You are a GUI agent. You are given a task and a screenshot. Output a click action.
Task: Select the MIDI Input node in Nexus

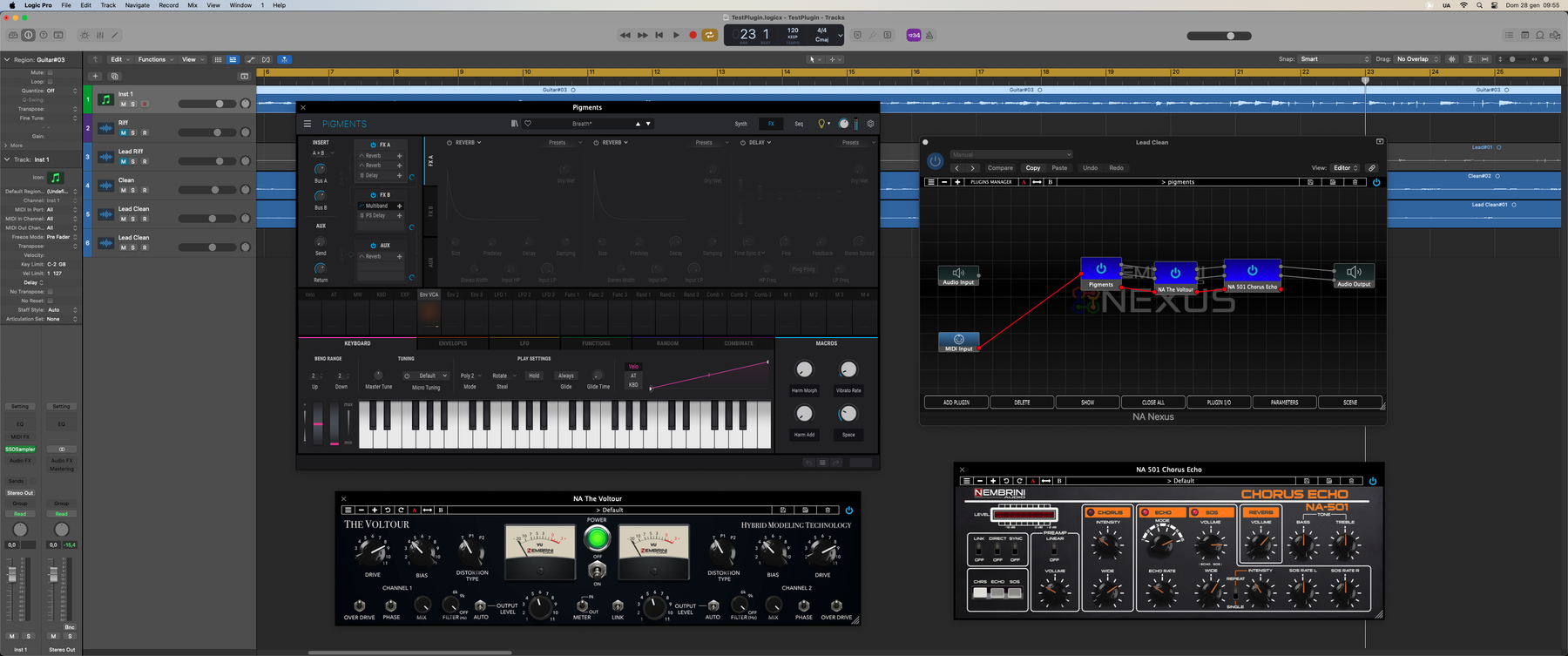tap(959, 342)
